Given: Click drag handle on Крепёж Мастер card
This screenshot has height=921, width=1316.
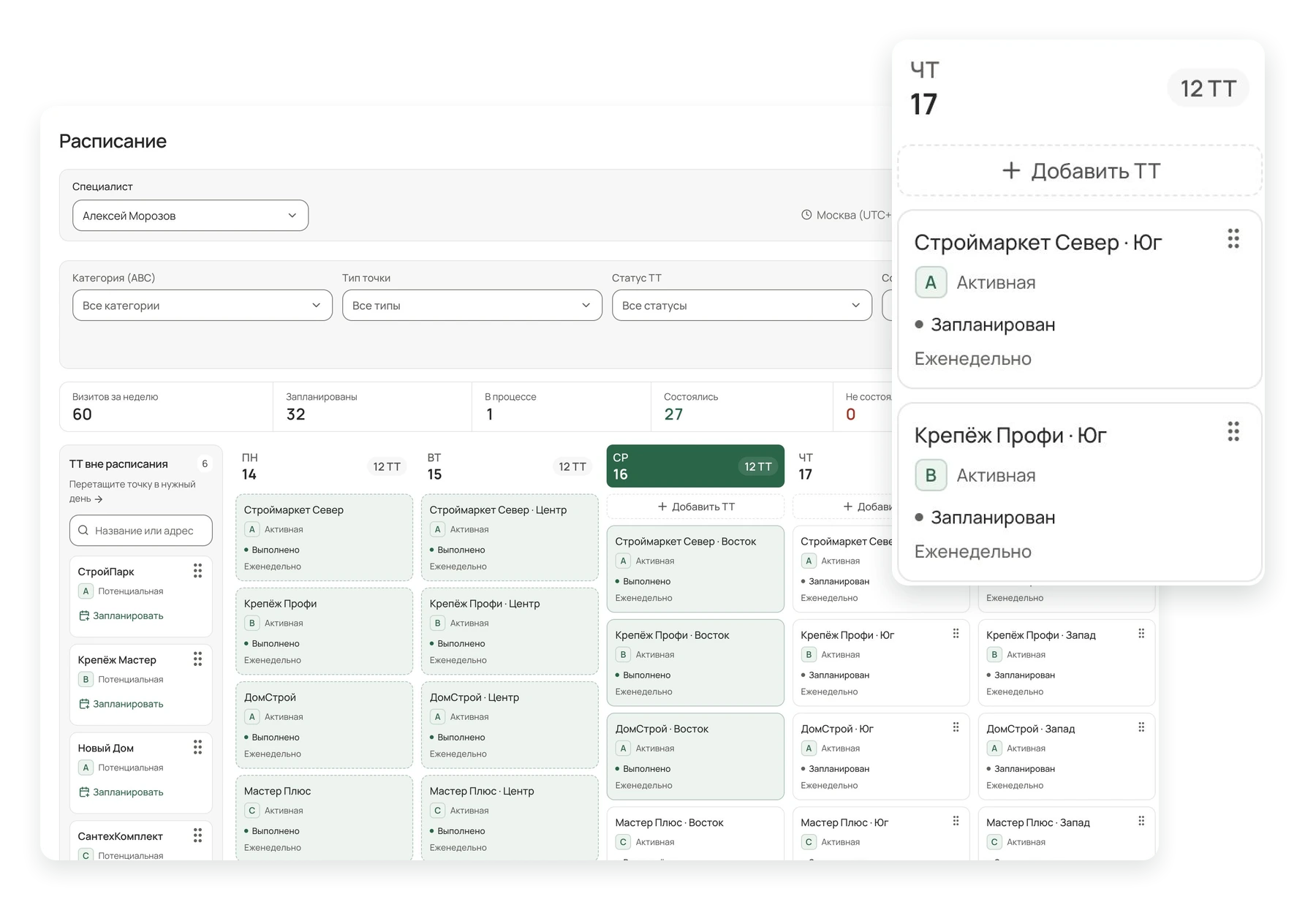Looking at the screenshot, I should pos(197,659).
